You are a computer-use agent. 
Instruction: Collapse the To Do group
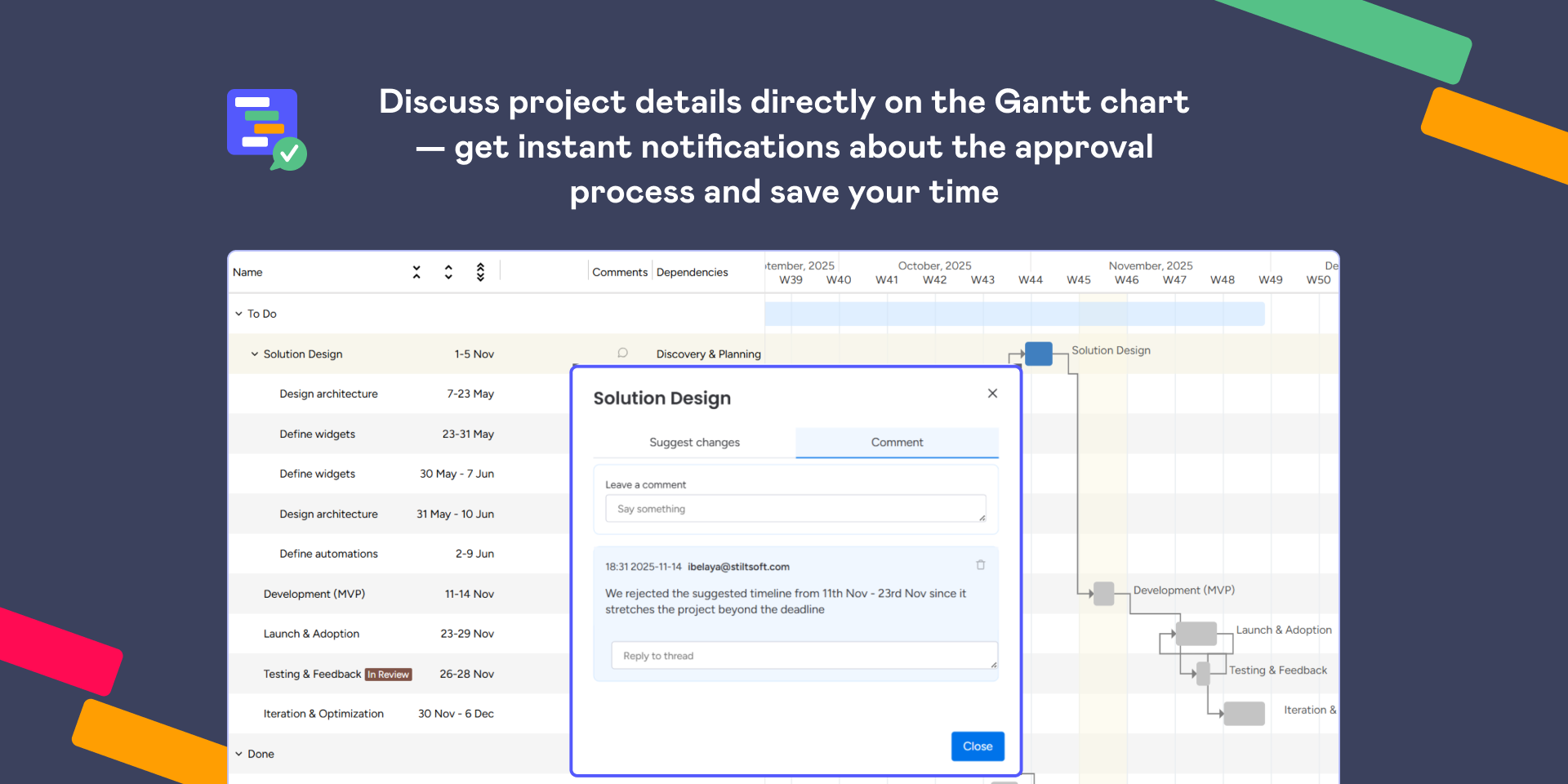(238, 314)
